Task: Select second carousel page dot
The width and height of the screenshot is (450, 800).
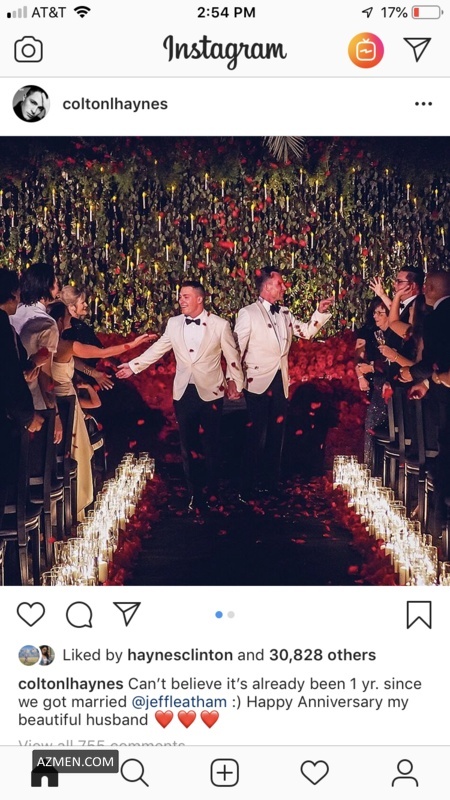Action: (231, 615)
